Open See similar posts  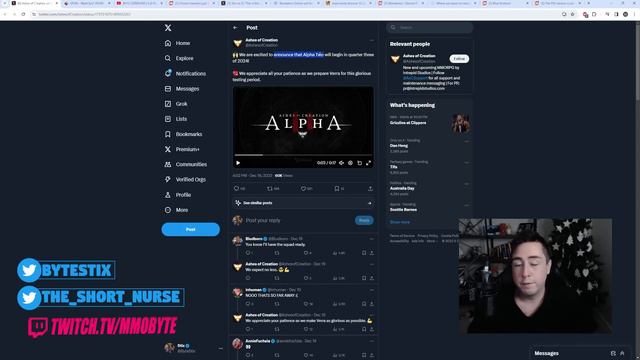click(303, 203)
